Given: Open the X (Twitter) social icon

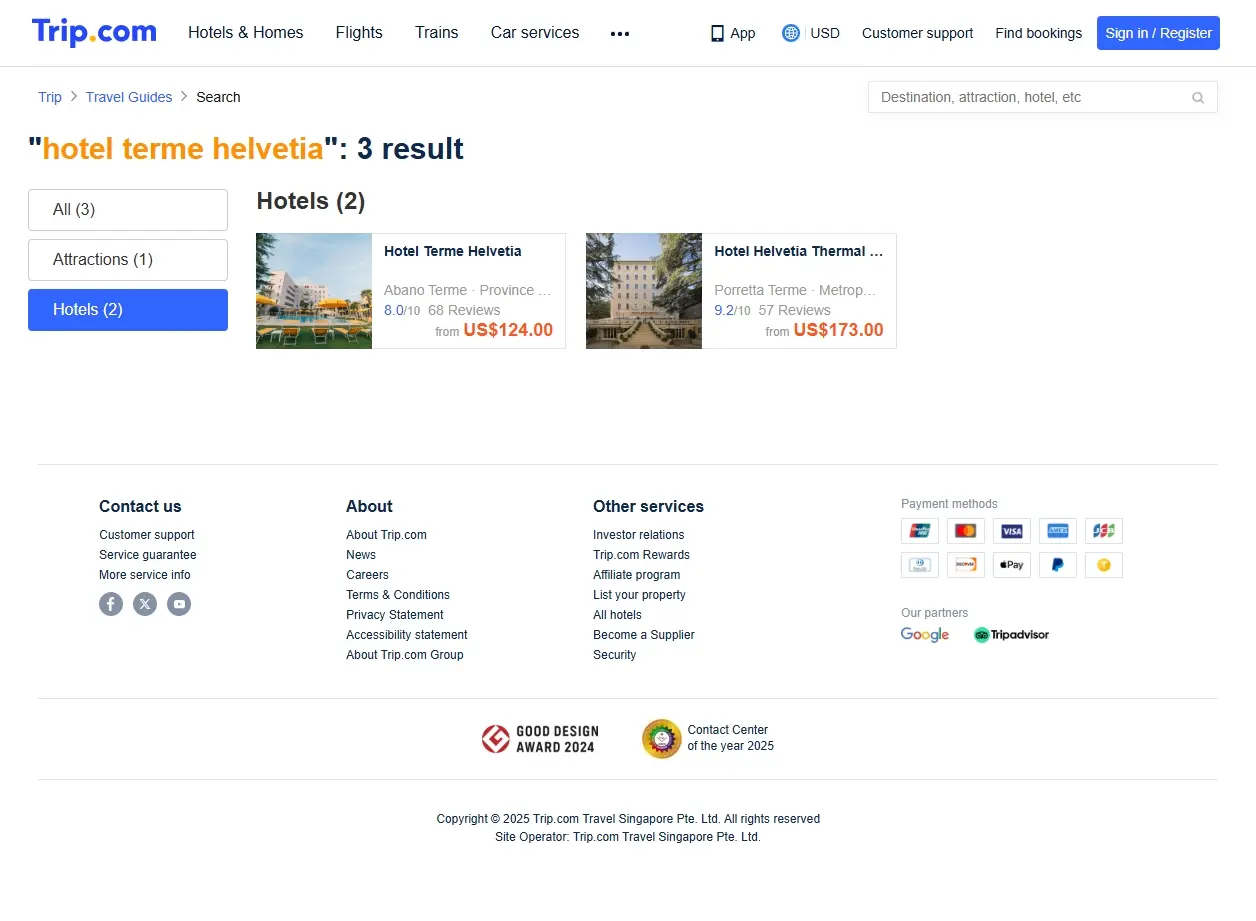Looking at the screenshot, I should tap(145, 604).
